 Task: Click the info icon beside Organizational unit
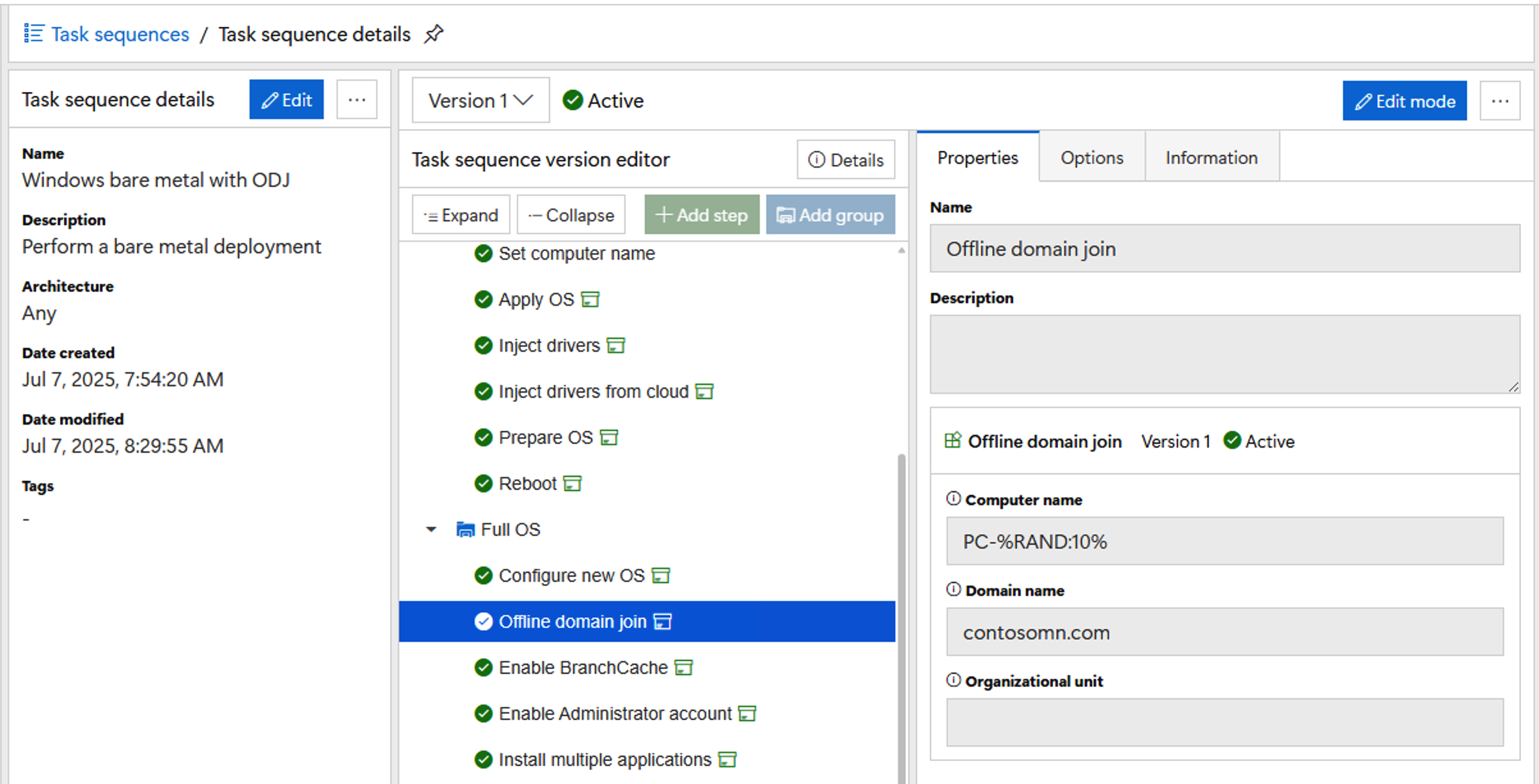tap(953, 680)
